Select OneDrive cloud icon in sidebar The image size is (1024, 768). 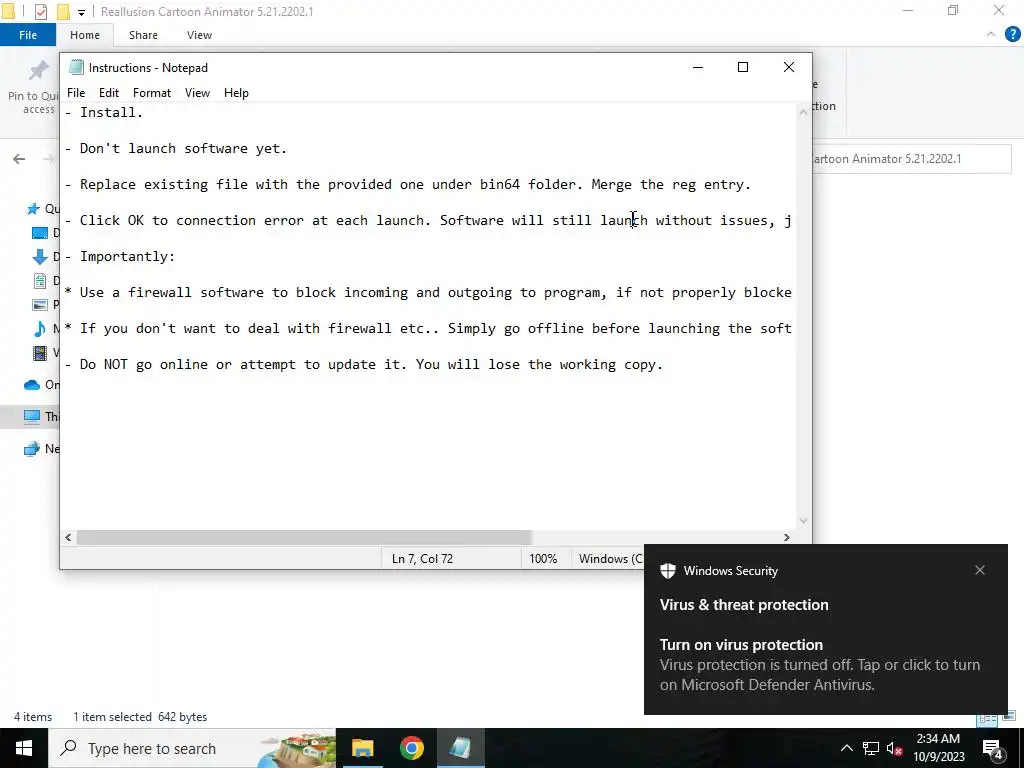click(x=32, y=385)
